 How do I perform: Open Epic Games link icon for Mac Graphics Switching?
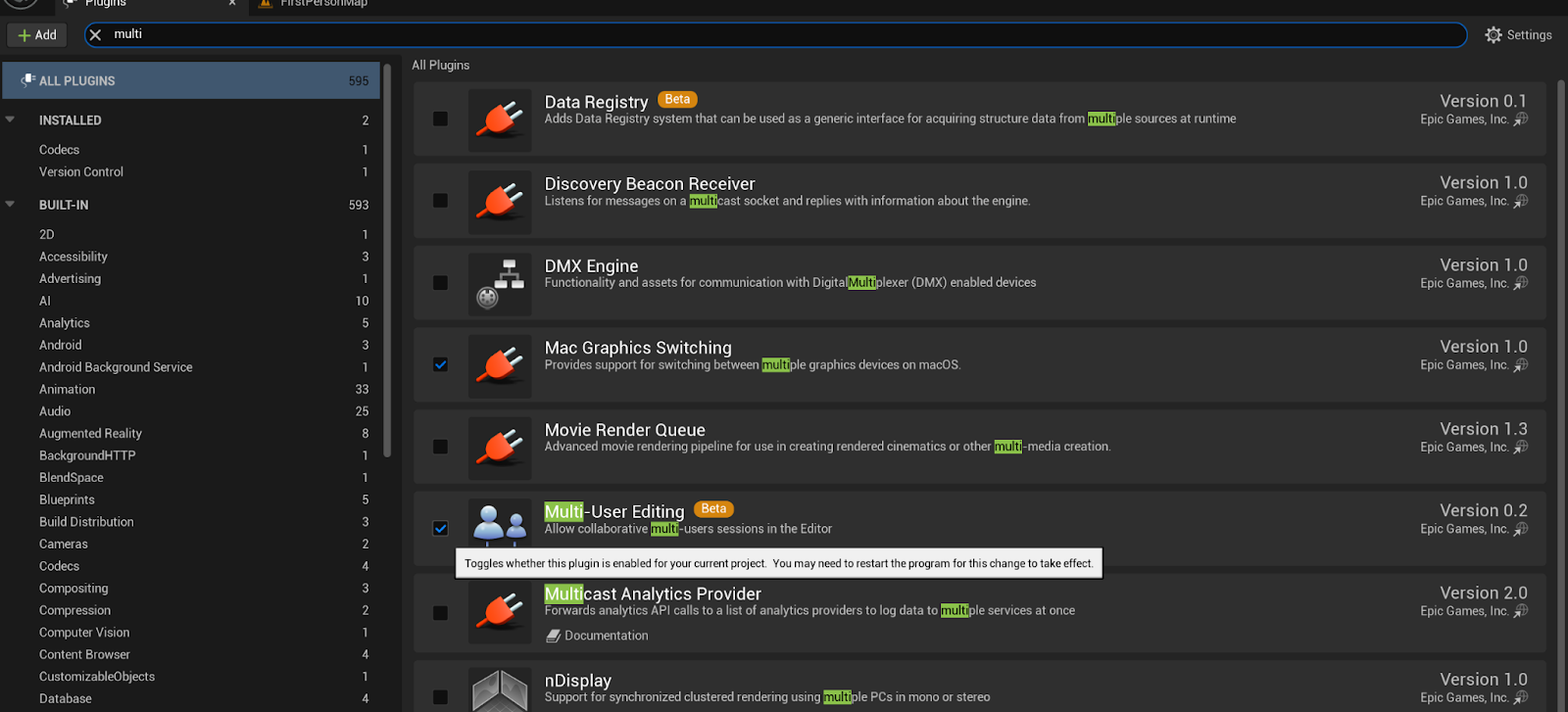pos(1521,365)
